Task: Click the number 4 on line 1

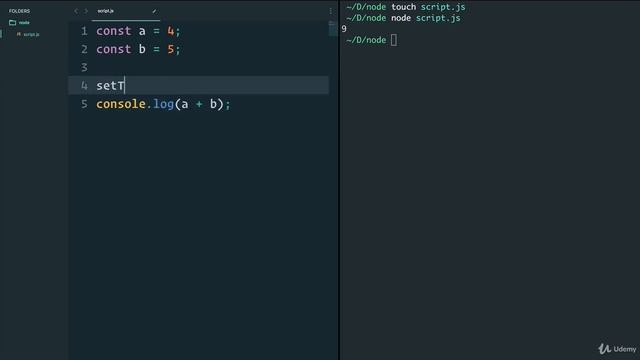Action: [171, 31]
